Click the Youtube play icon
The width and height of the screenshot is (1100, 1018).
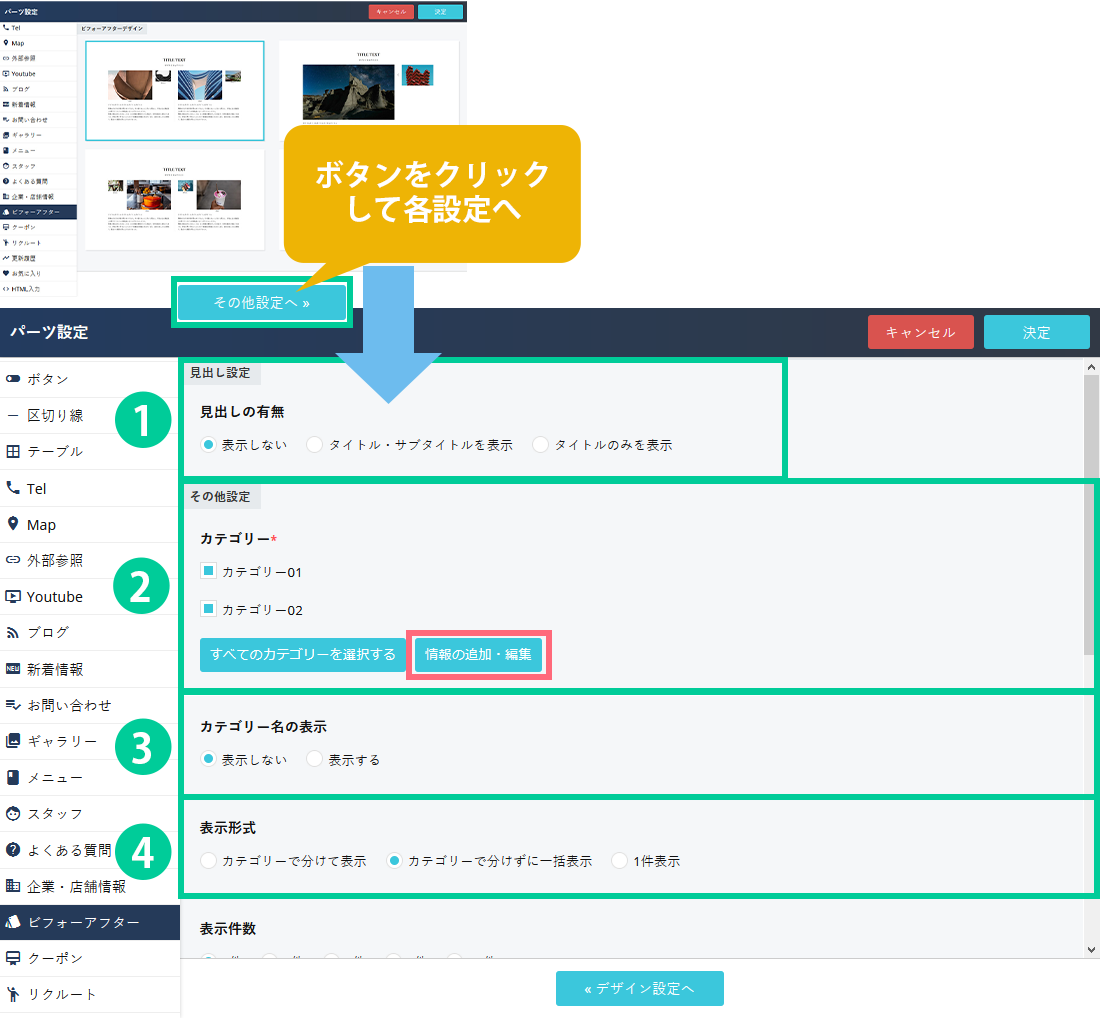click(13, 597)
